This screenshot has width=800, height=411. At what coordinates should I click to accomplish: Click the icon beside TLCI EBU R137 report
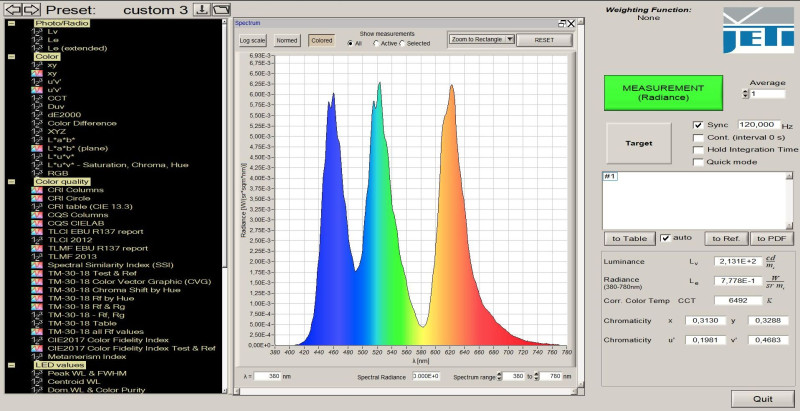point(37,232)
